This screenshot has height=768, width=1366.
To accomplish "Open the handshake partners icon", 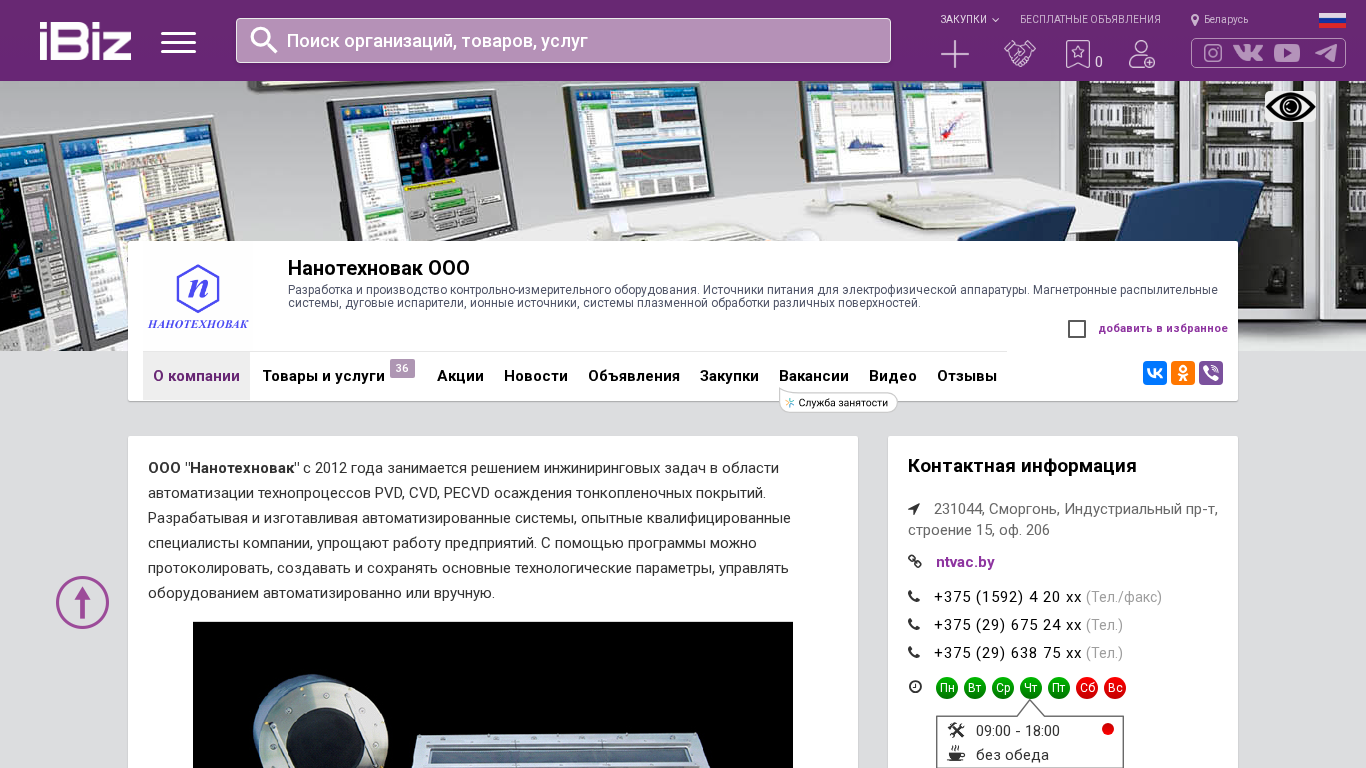I will coord(1020,54).
